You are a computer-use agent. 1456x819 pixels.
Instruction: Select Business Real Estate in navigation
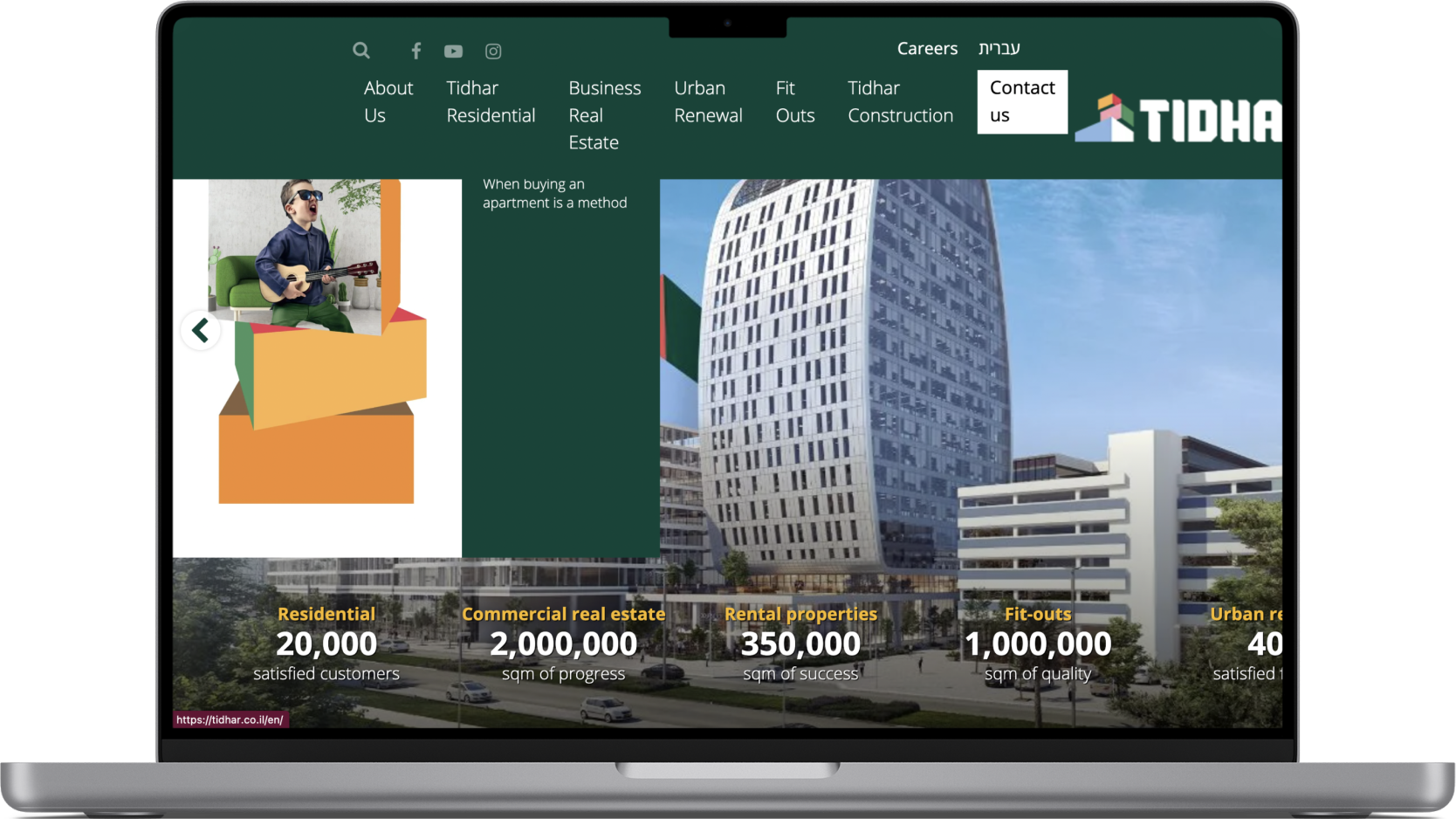[x=605, y=115]
